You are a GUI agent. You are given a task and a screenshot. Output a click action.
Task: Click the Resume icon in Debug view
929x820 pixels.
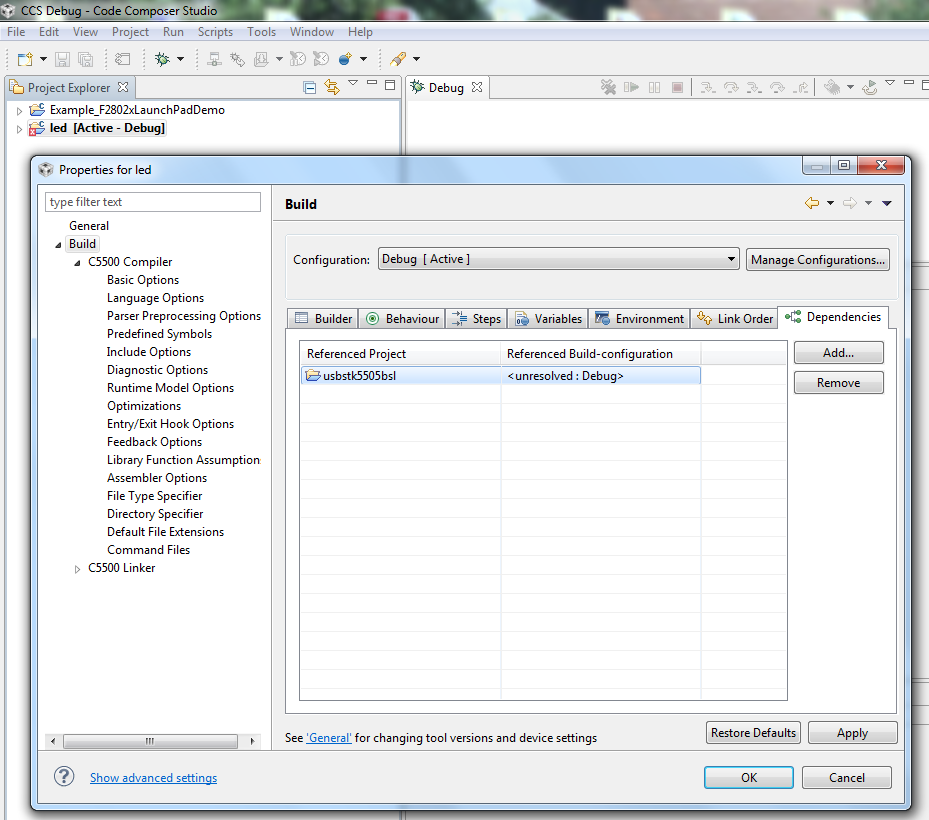pos(632,88)
